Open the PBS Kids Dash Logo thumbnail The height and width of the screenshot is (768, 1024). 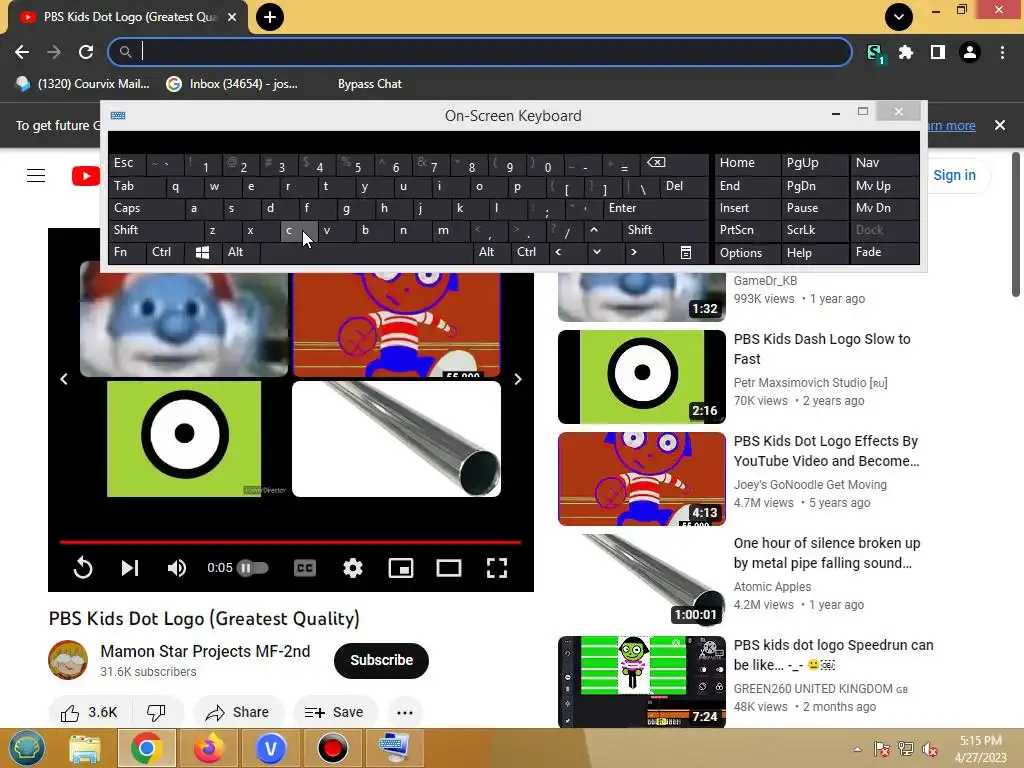tap(641, 377)
